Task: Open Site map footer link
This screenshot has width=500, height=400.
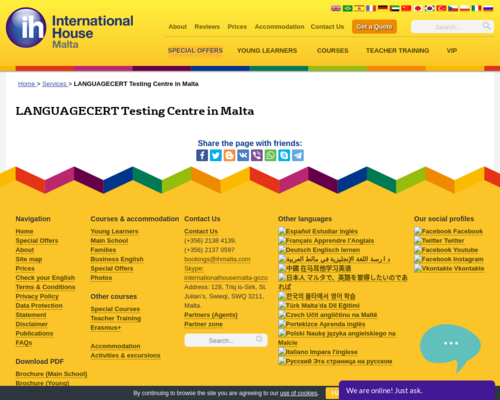Action: [x=29, y=259]
